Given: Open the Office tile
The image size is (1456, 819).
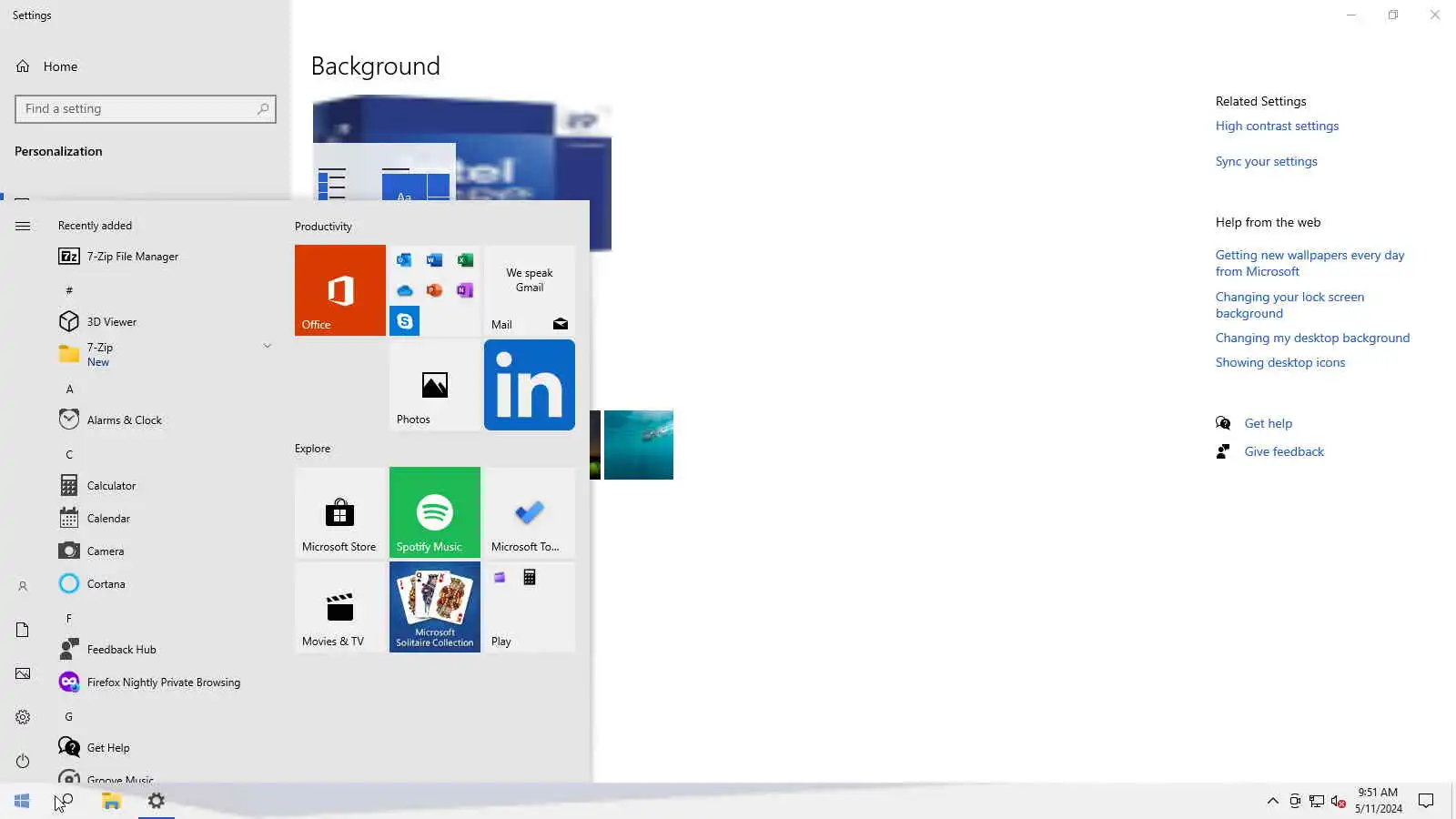Looking at the screenshot, I should (x=339, y=290).
